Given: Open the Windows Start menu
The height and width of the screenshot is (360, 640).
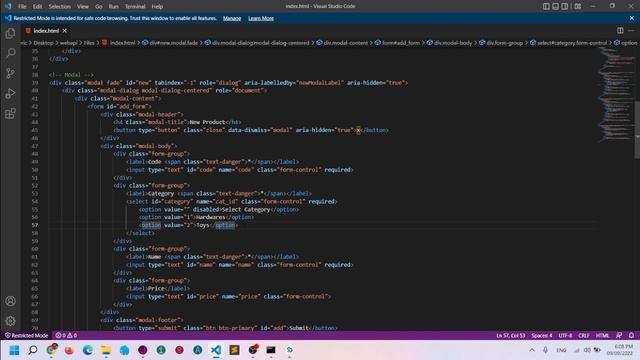Looking at the screenshot, I should [14, 350].
